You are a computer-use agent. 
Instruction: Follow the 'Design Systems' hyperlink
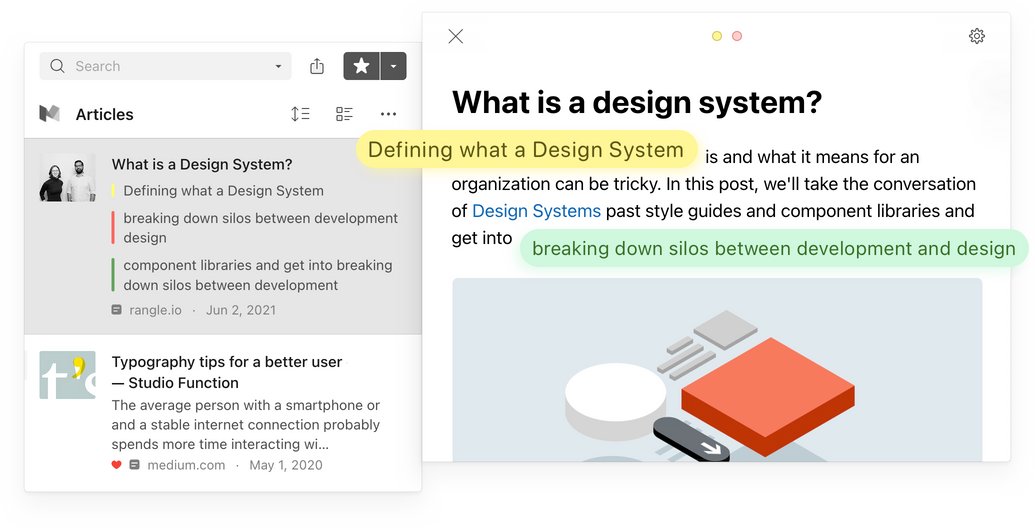coord(536,211)
